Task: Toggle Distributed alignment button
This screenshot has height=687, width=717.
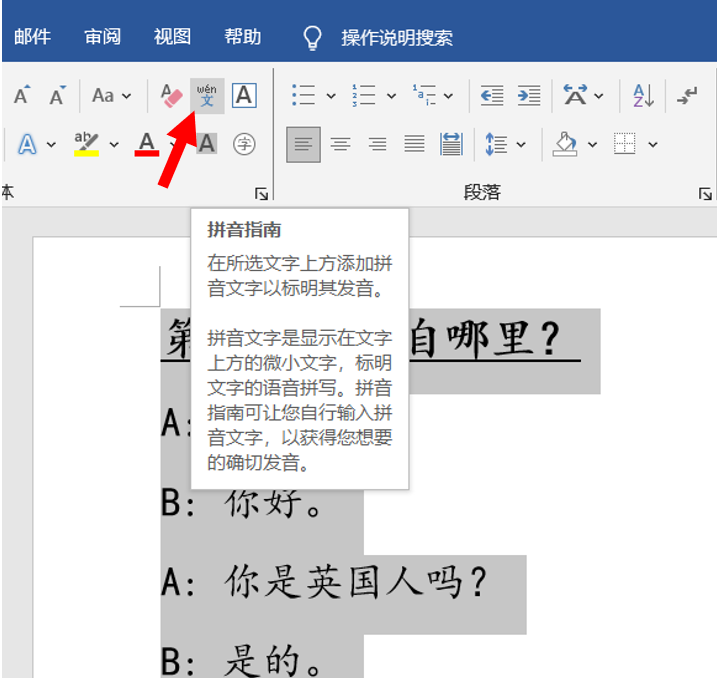Action: pyautogui.click(x=451, y=145)
